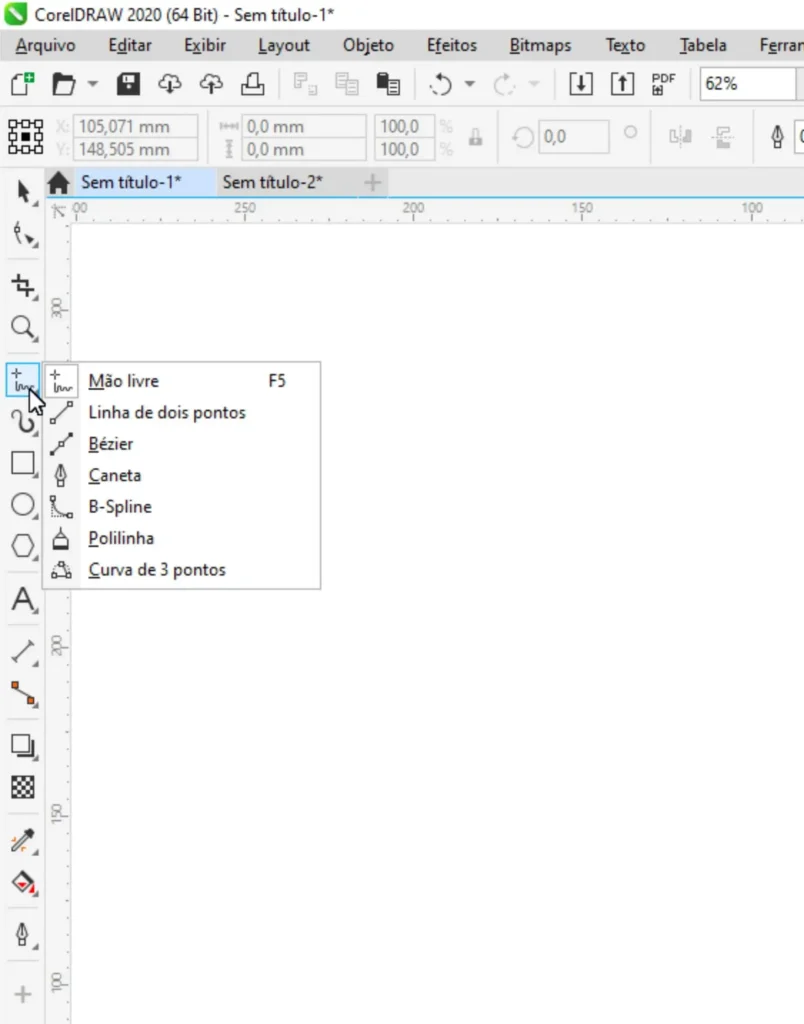Select the Dimension line tool
This screenshot has width=804, height=1024.
(x=24, y=652)
